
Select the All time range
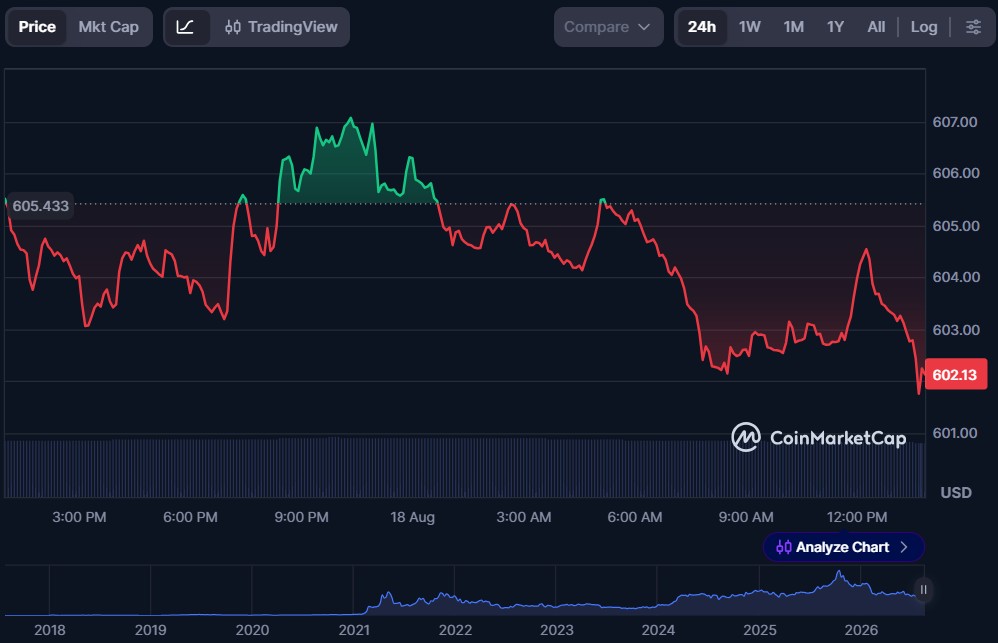click(x=876, y=27)
